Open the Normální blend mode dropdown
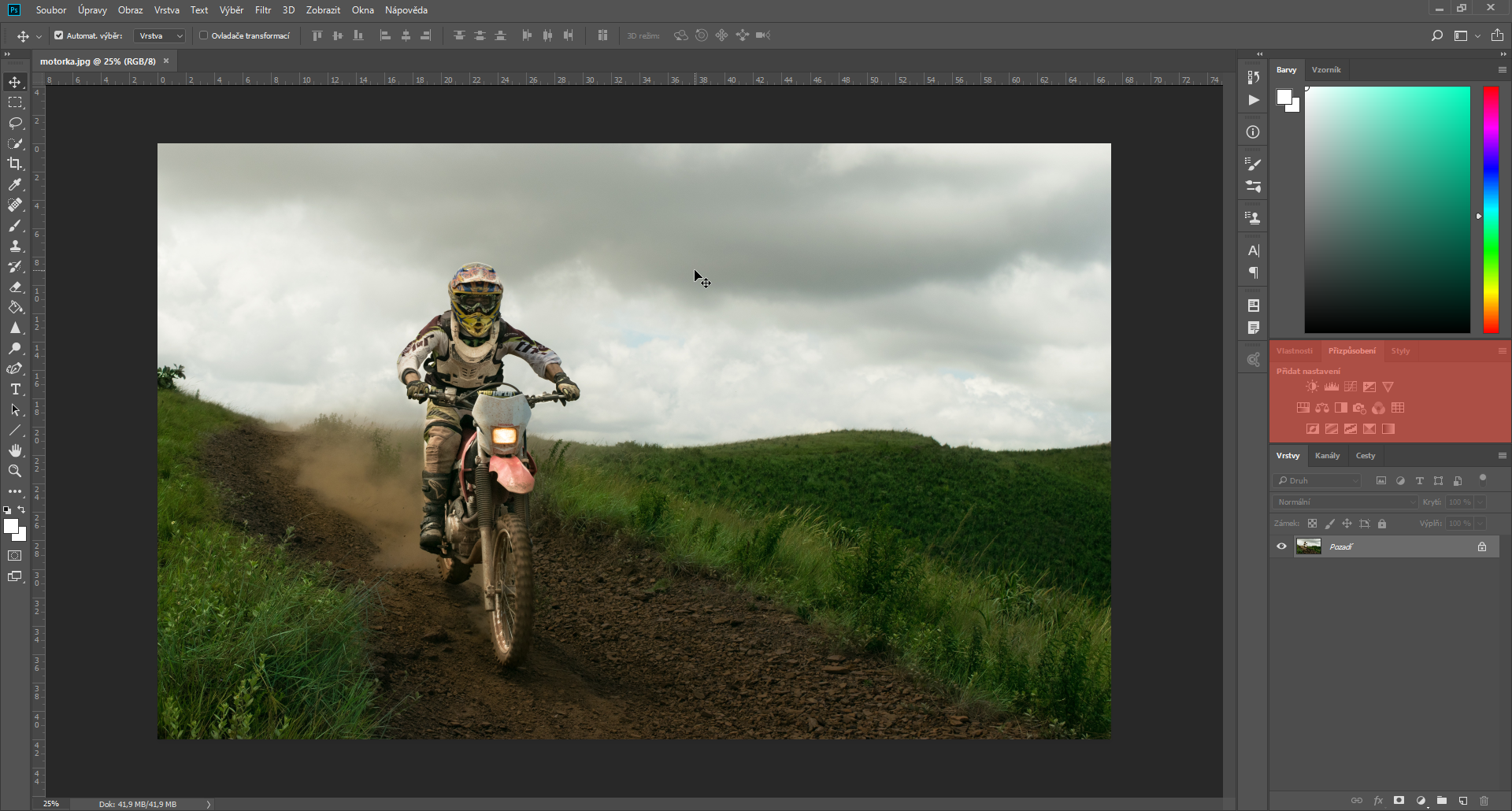 (1345, 502)
